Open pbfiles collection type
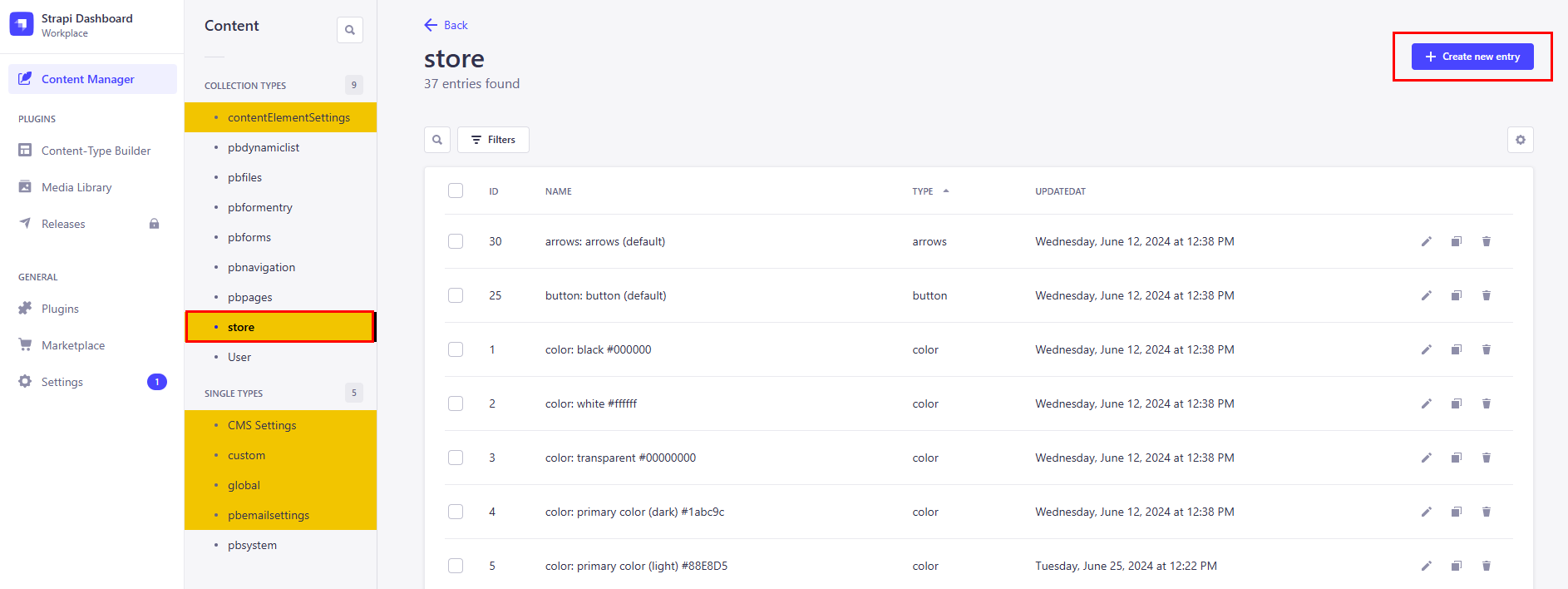 coord(280,177)
